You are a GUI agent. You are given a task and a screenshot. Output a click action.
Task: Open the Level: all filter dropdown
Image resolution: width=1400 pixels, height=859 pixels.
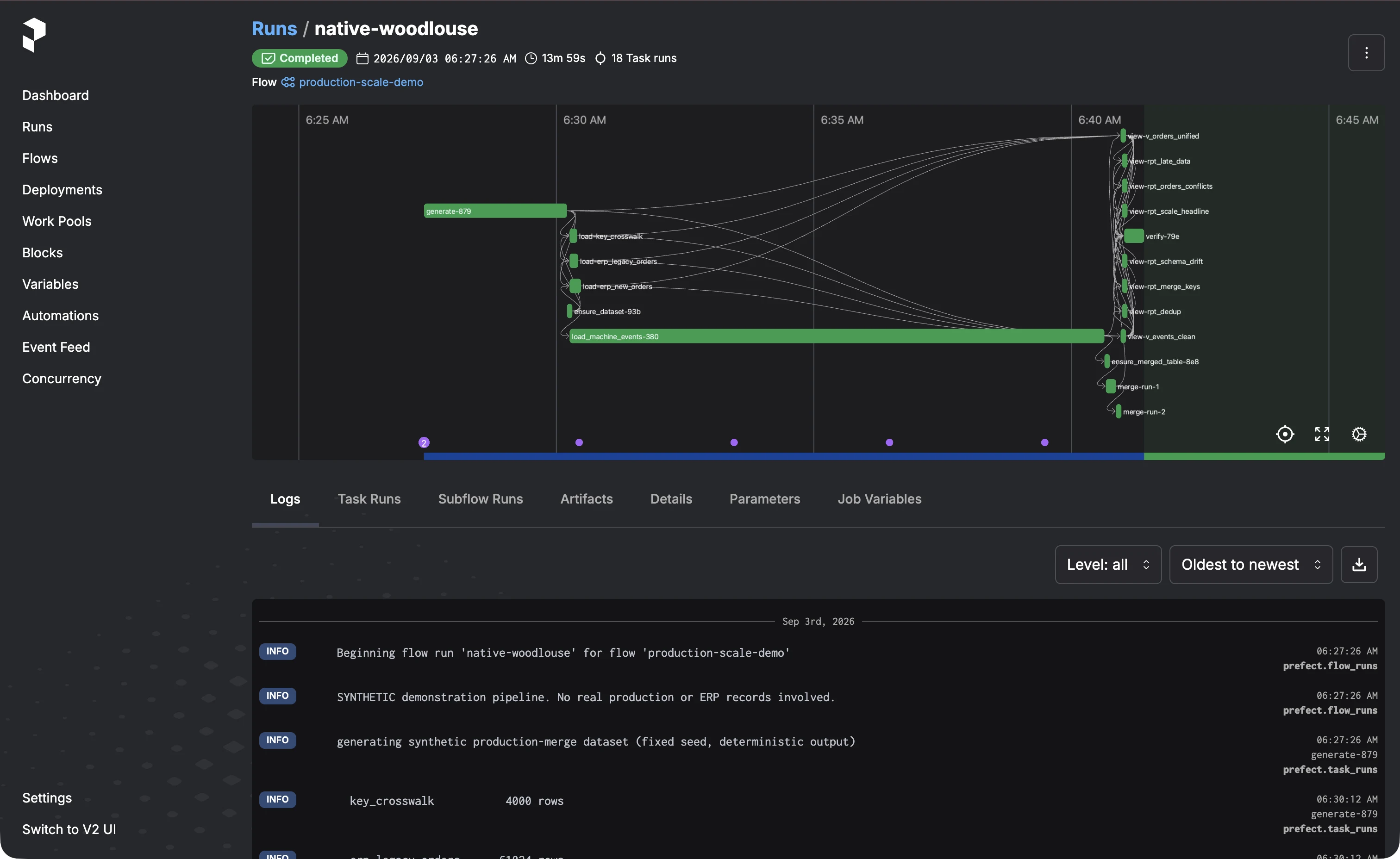pyautogui.click(x=1108, y=564)
